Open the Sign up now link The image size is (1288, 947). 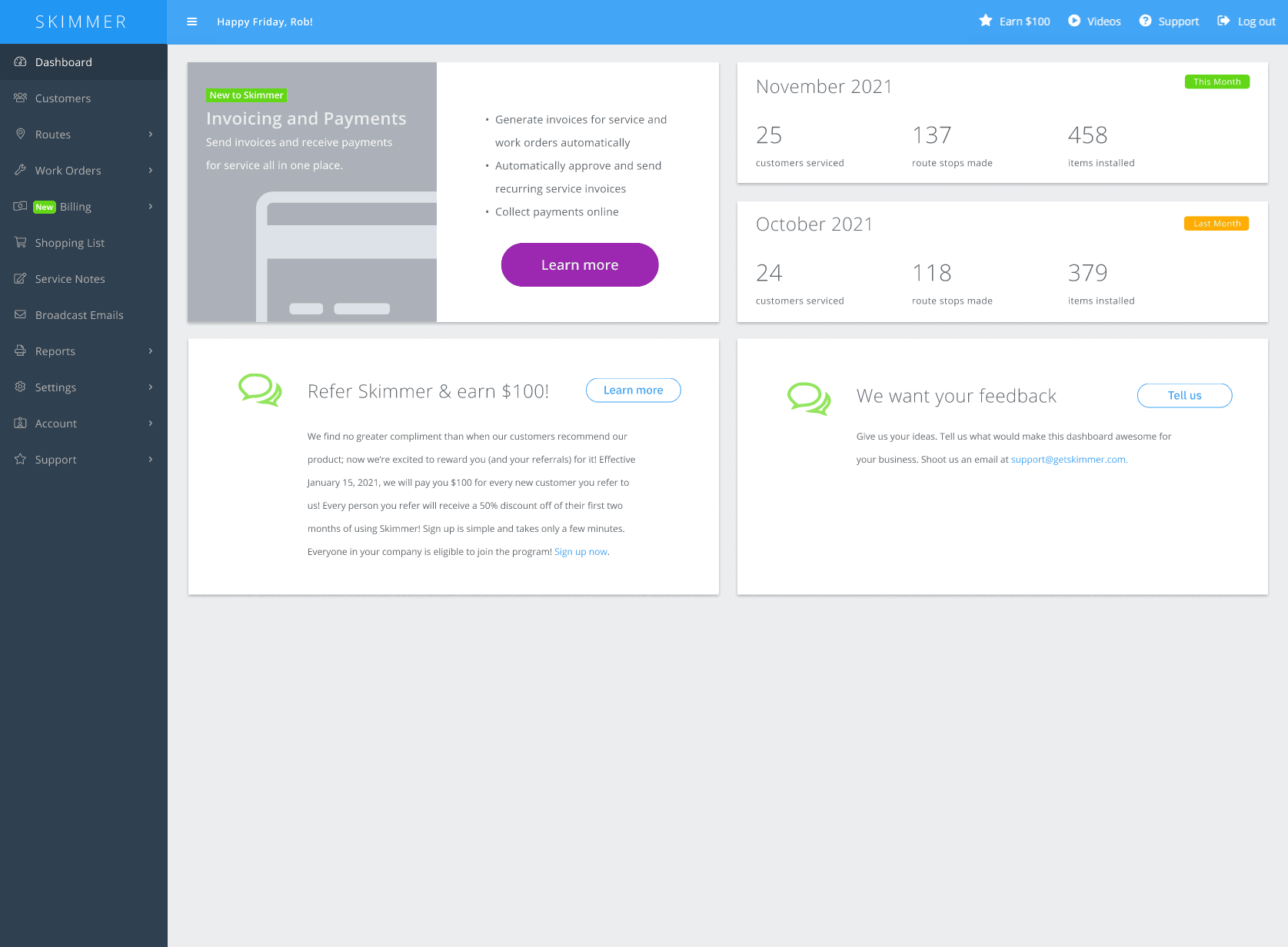pos(581,551)
